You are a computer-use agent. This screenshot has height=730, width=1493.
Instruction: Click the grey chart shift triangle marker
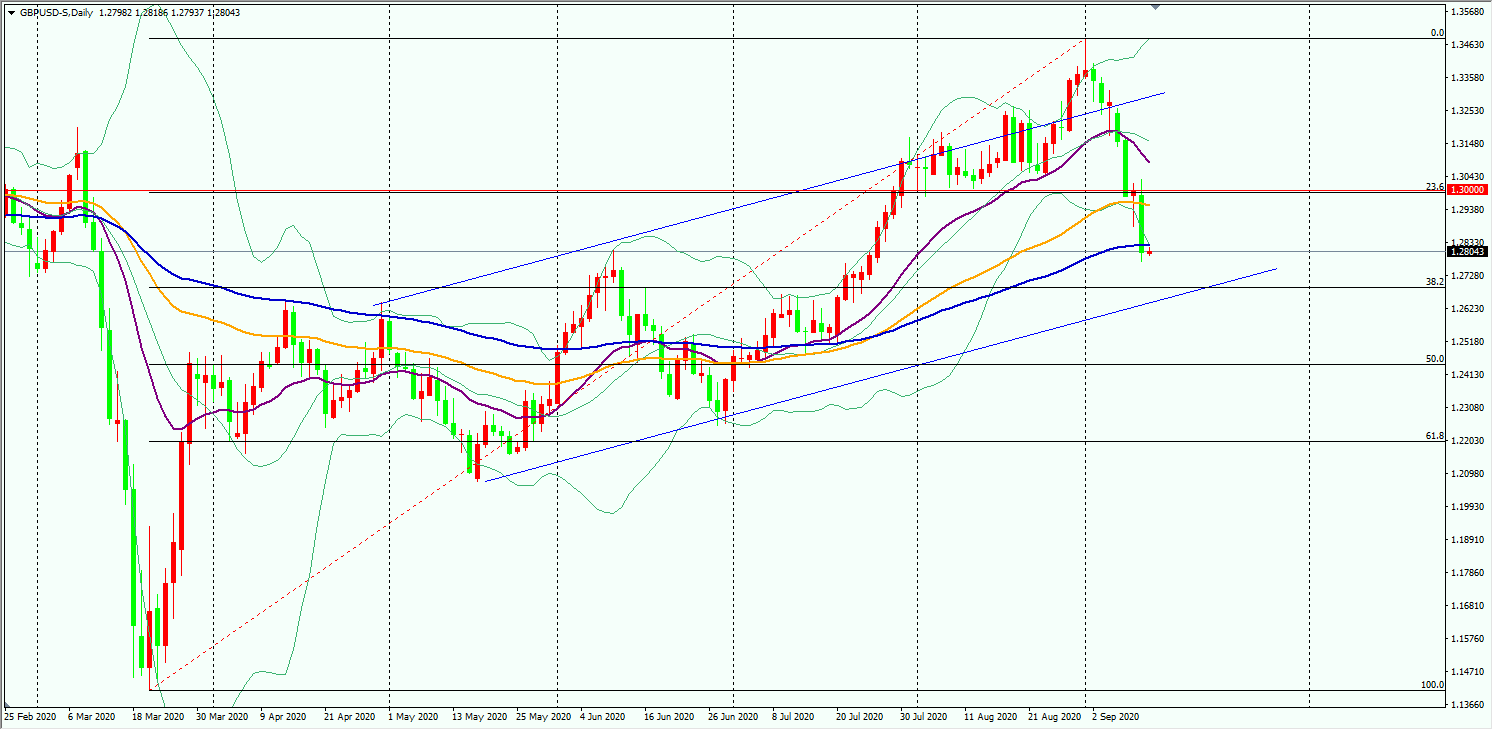tap(1157, 7)
